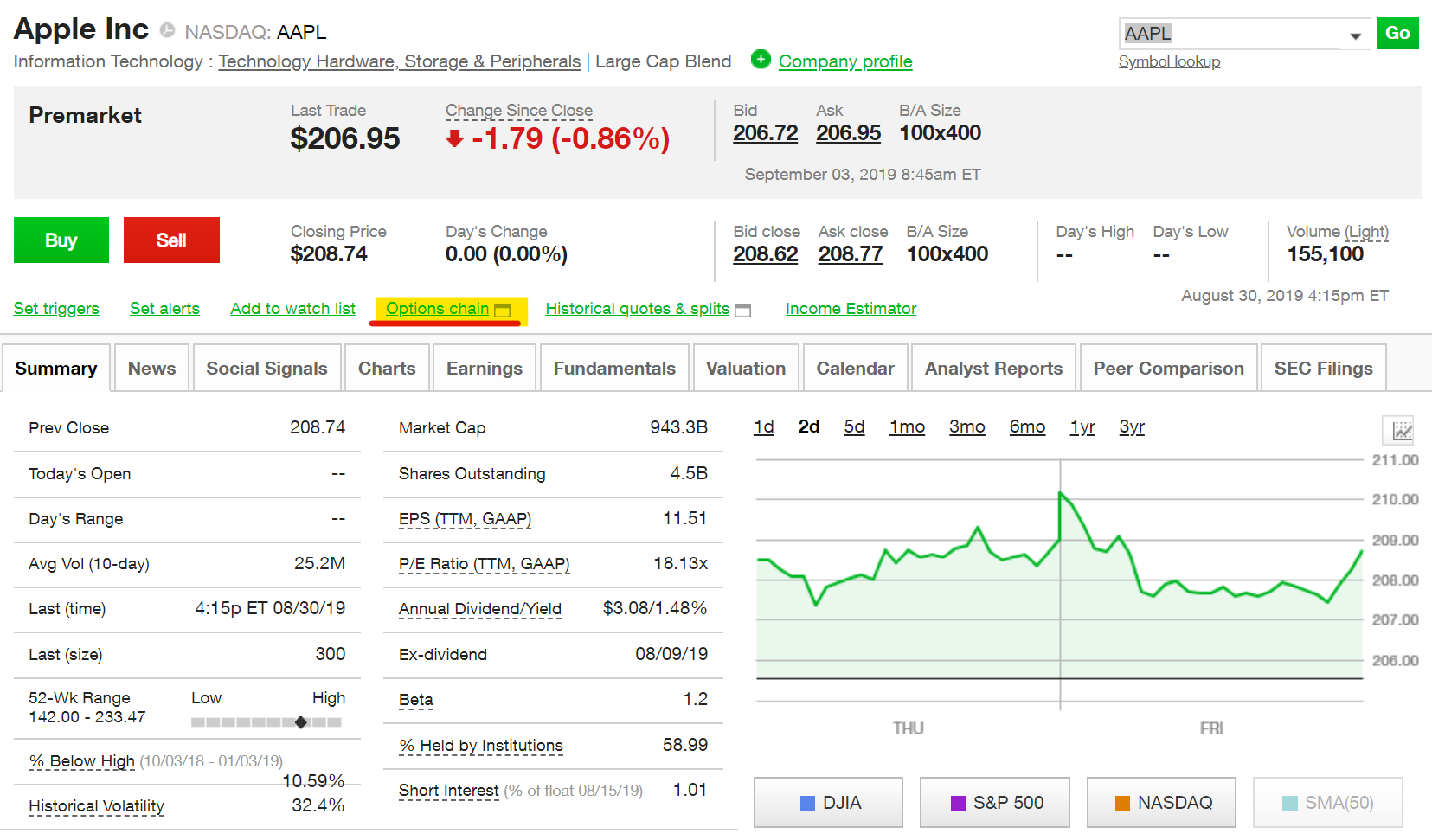The image size is (1432, 840).
Task: Select the 1mo chart range
Action: tap(907, 426)
